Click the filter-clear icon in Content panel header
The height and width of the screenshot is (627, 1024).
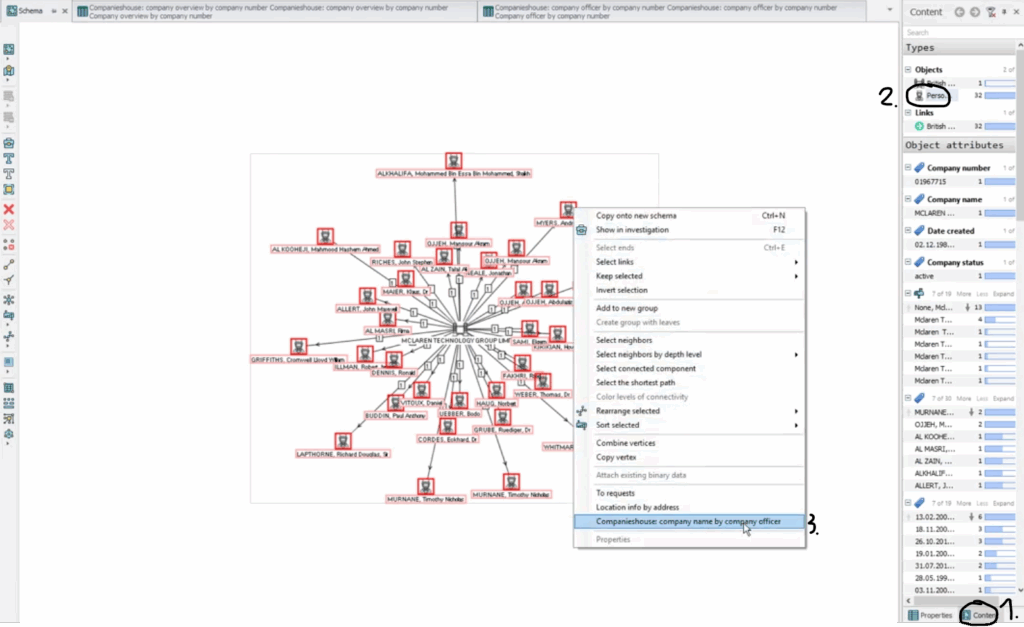(990, 12)
